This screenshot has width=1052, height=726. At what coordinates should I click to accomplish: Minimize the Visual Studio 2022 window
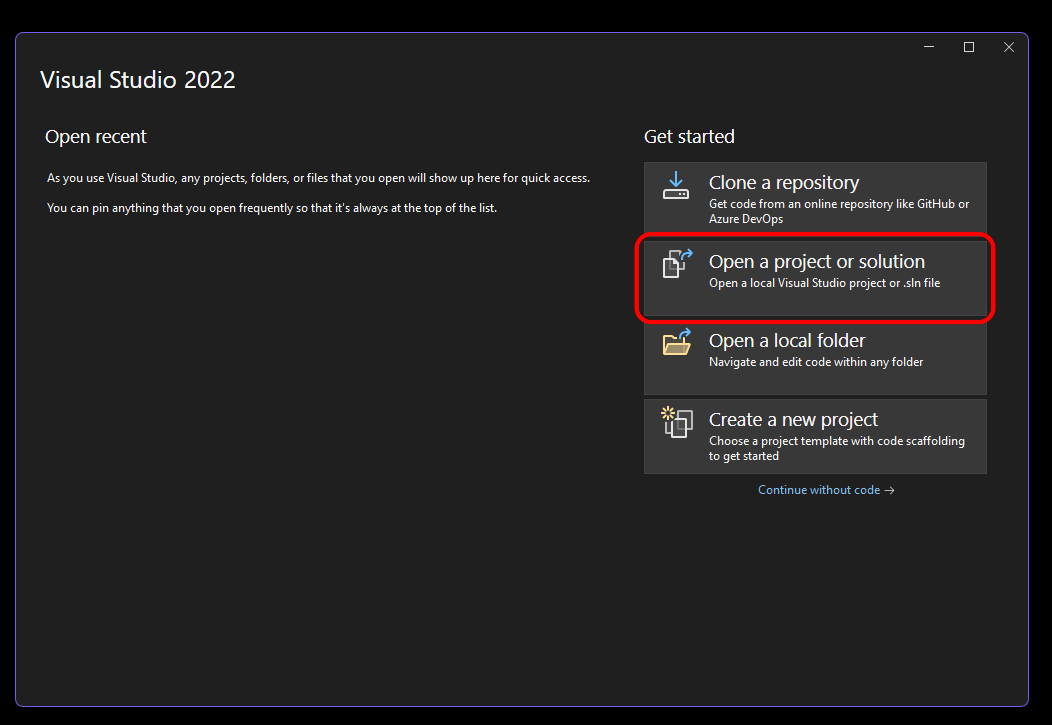coord(928,47)
